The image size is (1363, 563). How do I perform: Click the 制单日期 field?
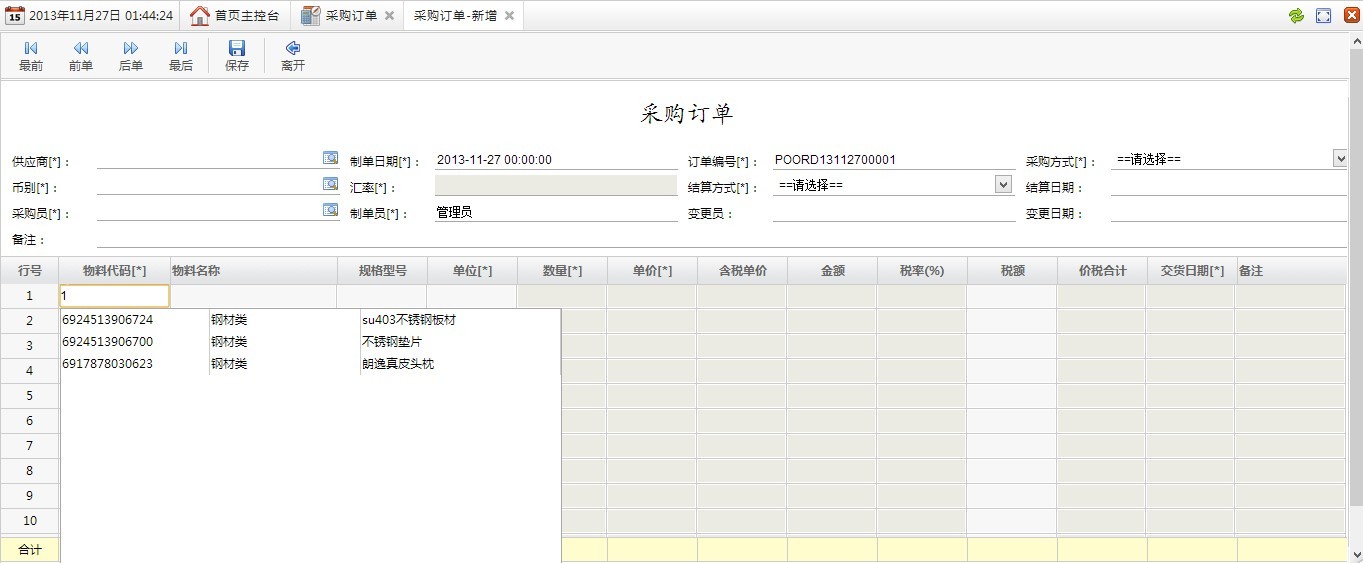[x=556, y=160]
